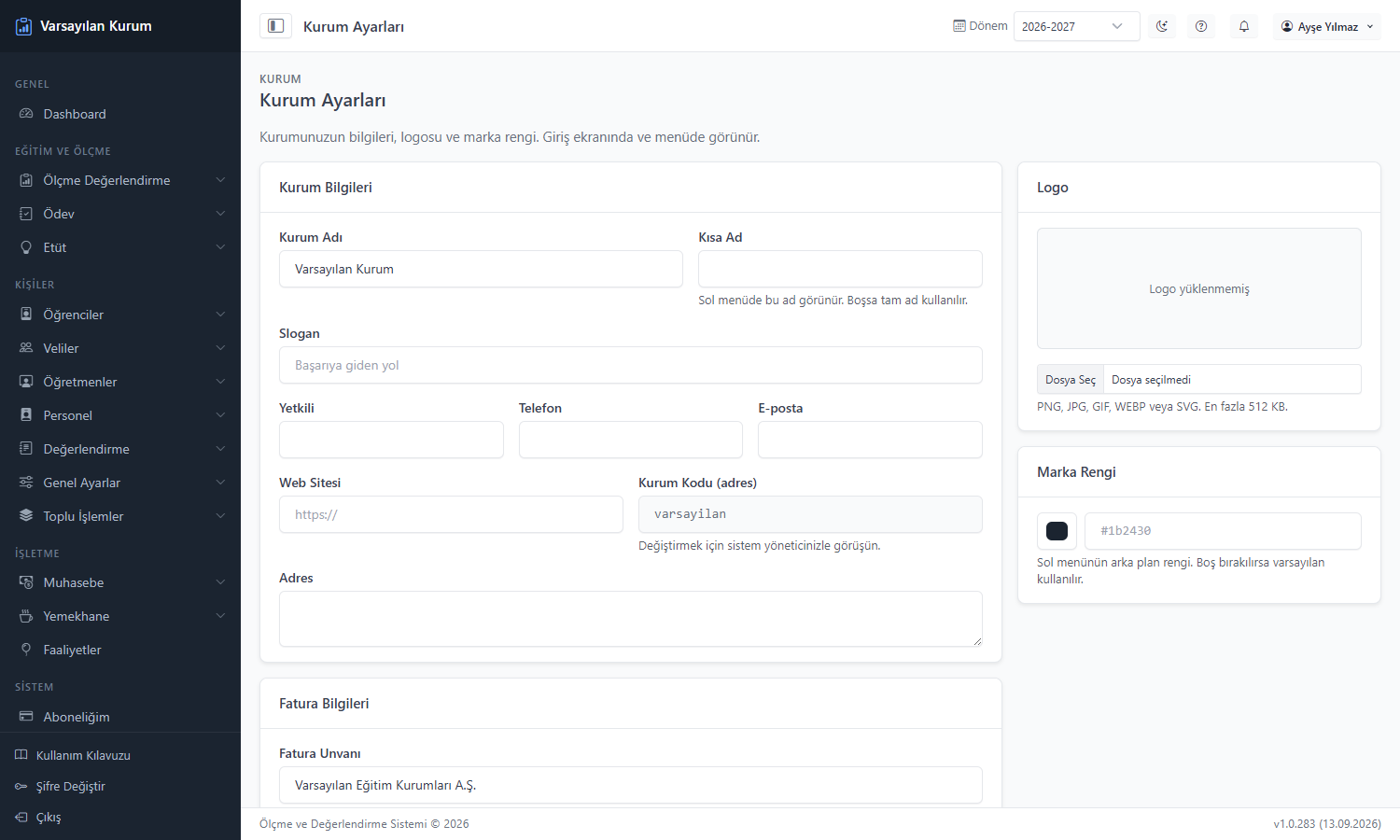The height and width of the screenshot is (840, 1400).
Task: Open the Dönem 2026-2027 dropdown
Action: [x=1076, y=26]
